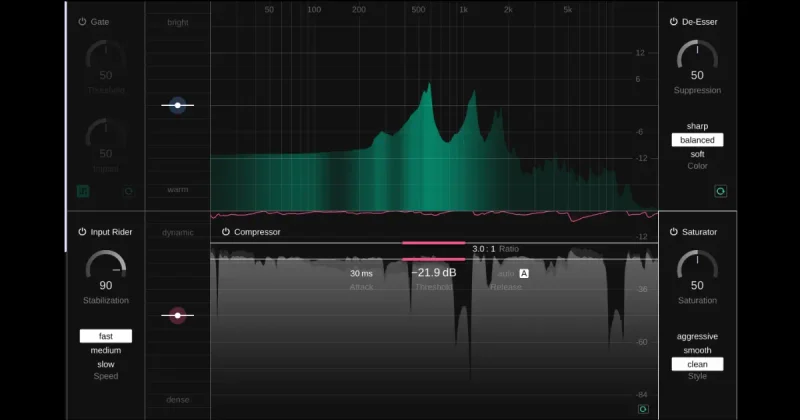Click the 'dense' label

click(178, 400)
